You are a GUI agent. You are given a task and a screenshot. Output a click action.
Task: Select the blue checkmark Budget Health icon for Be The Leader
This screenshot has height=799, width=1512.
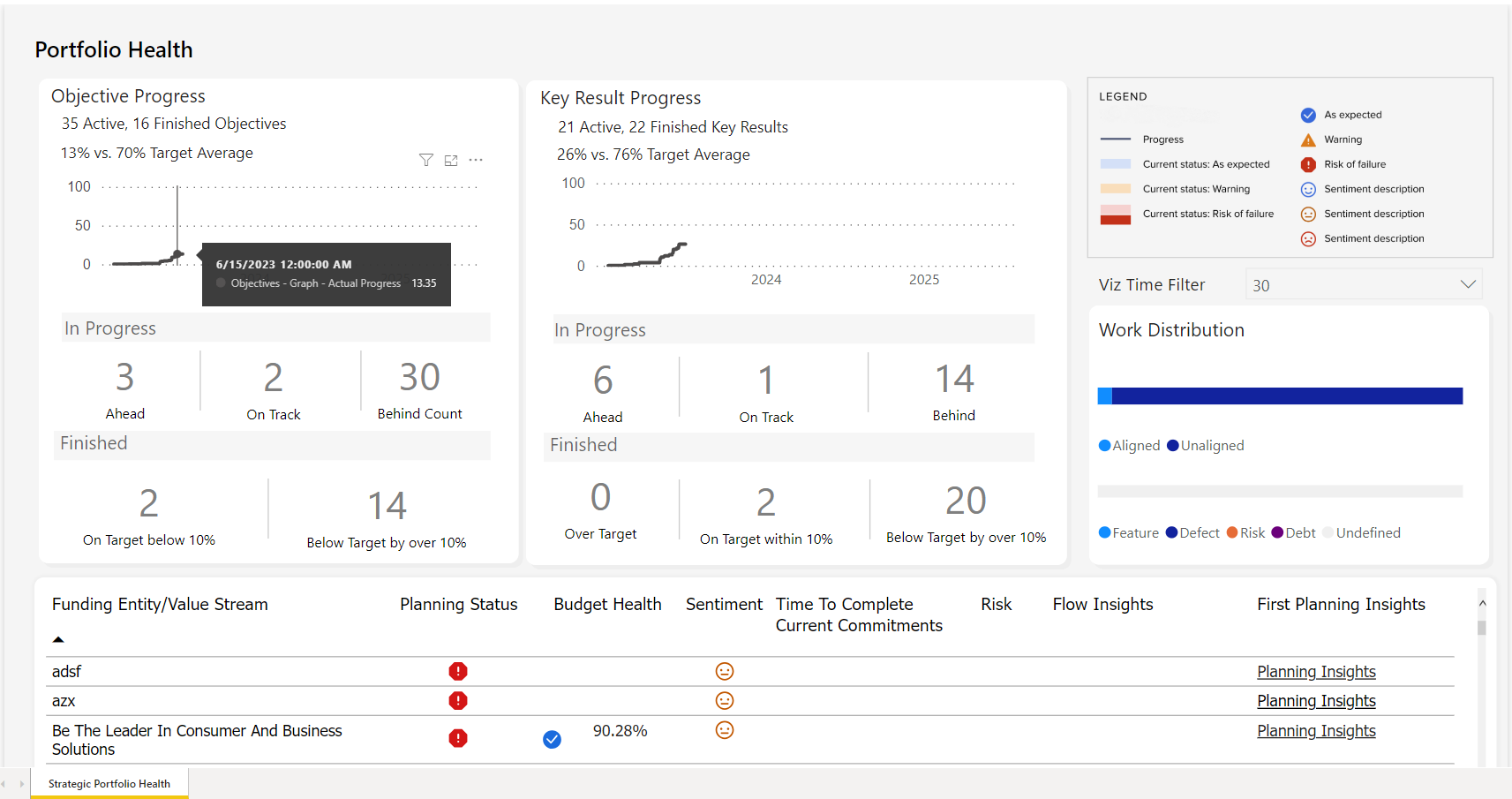pyautogui.click(x=552, y=739)
